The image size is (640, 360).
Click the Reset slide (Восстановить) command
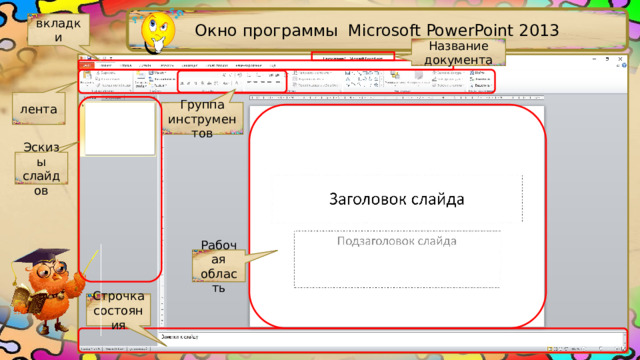click(x=162, y=79)
